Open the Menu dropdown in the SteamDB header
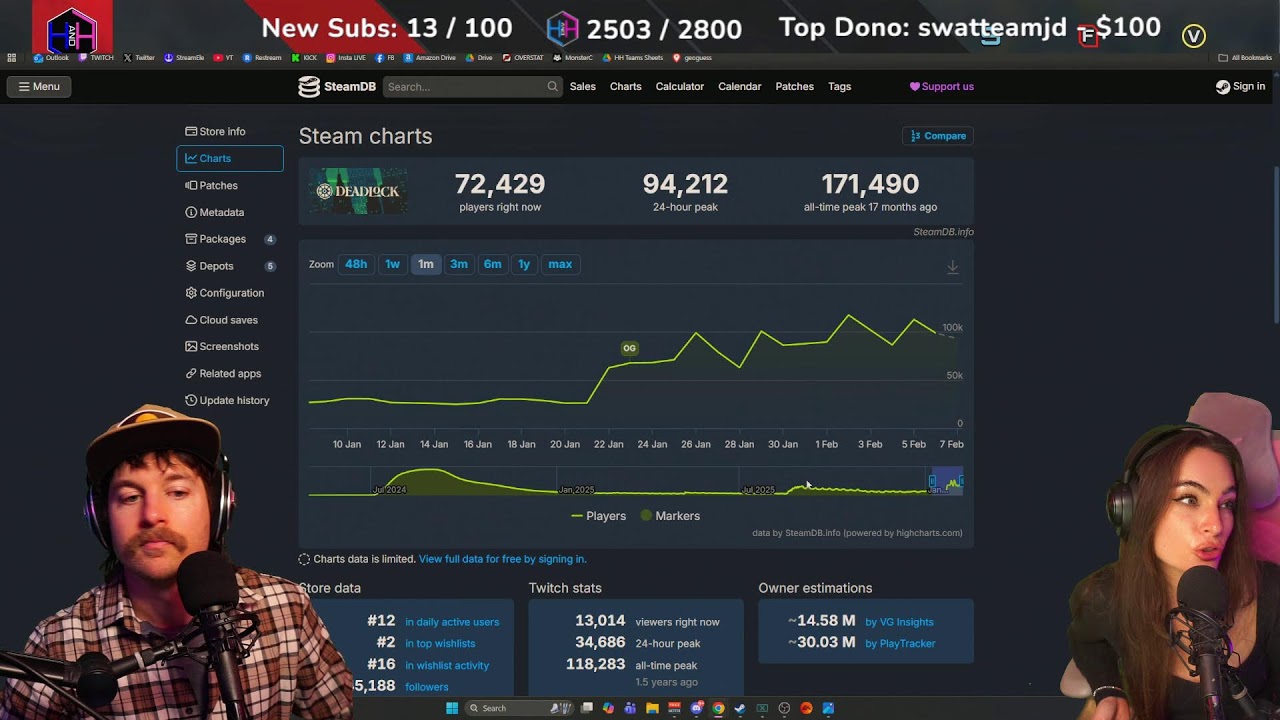The height and width of the screenshot is (720, 1280). [x=39, y=87]
